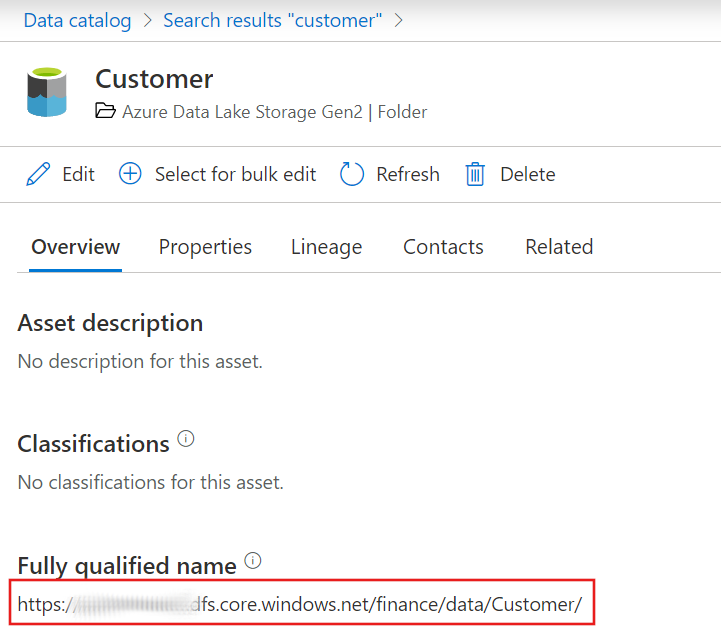Click the Refresh circular arrow icon
Screen dimensions: 721x633
pyautogui.click(x=352, y=175)
